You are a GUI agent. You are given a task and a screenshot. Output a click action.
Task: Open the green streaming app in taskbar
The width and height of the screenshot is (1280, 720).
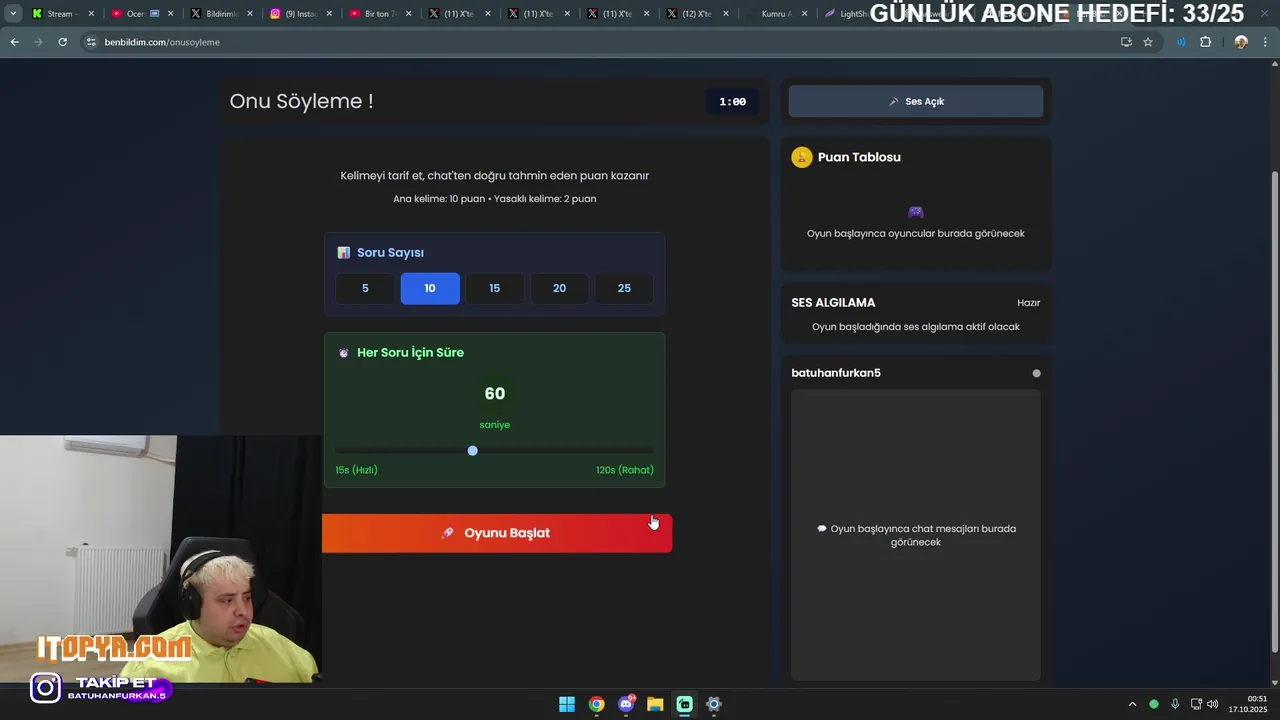[x=684, y=704]
